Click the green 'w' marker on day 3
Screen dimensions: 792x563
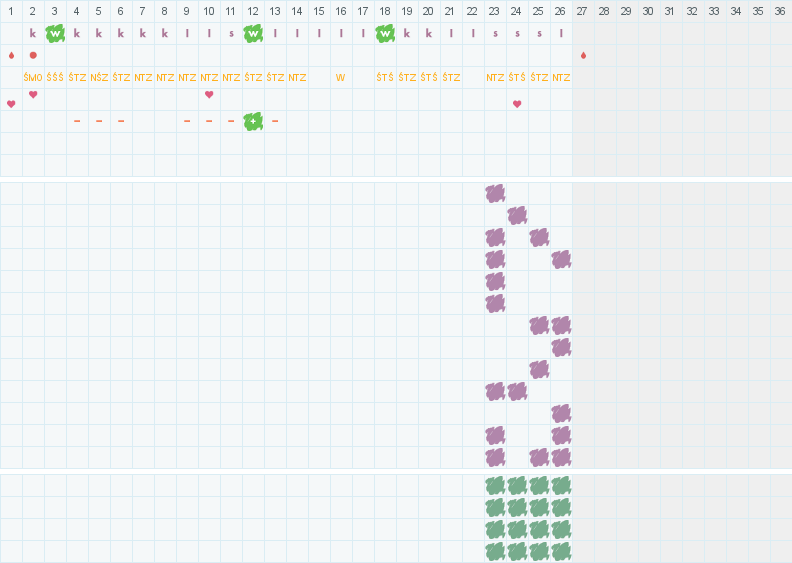(x=55, y=33)
